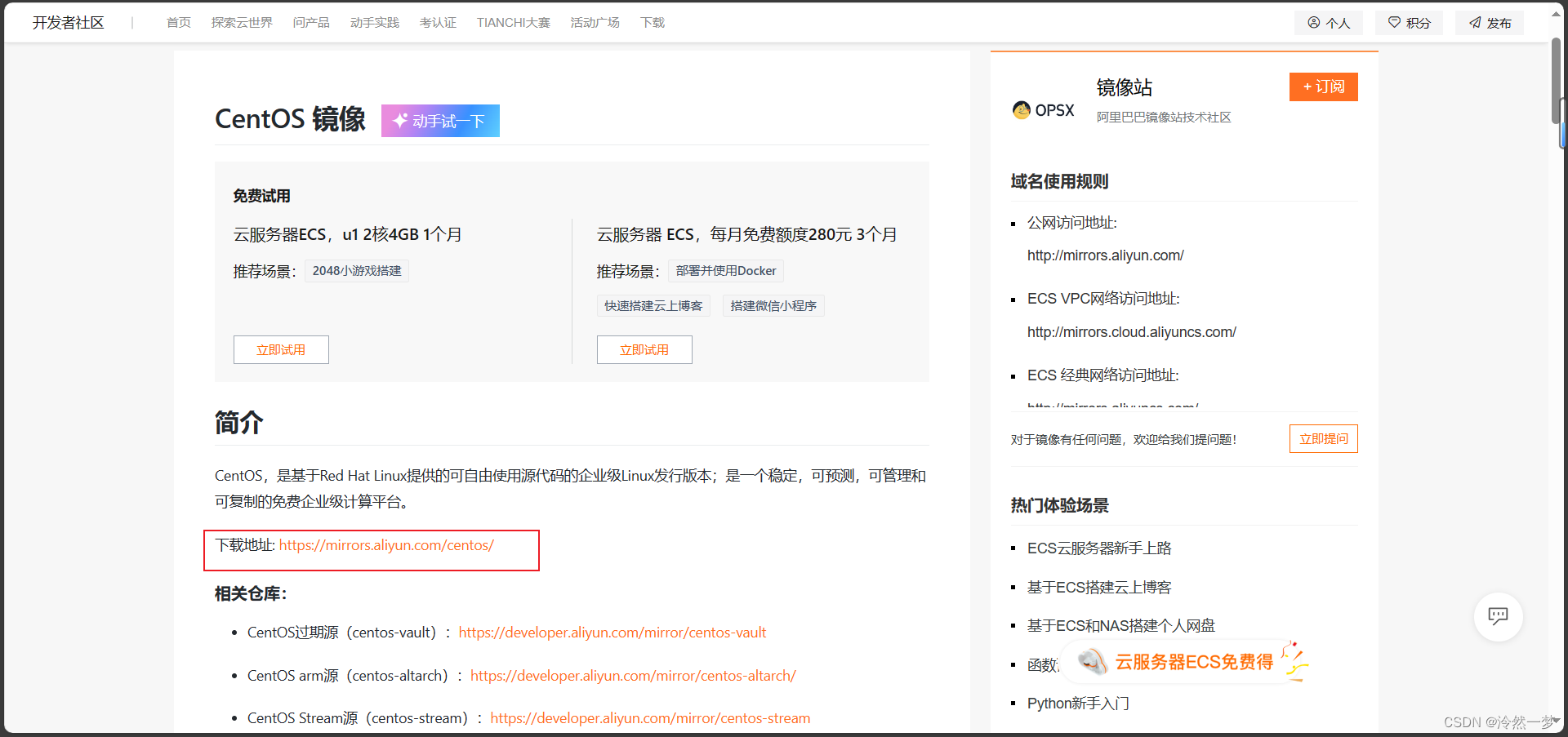Open ECS云服务器新手上路 scenario
Viewport: 1568px width, 737px height.
point(1099,548)
